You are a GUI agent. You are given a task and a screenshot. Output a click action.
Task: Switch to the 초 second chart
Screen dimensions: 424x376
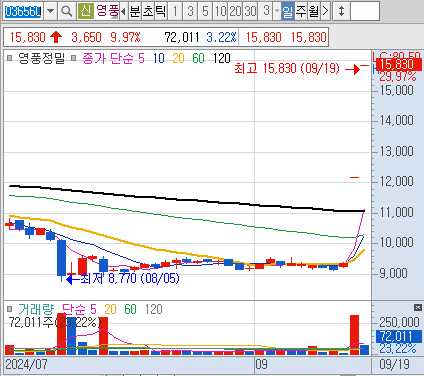pyautogui.click(x=148, y=12)
